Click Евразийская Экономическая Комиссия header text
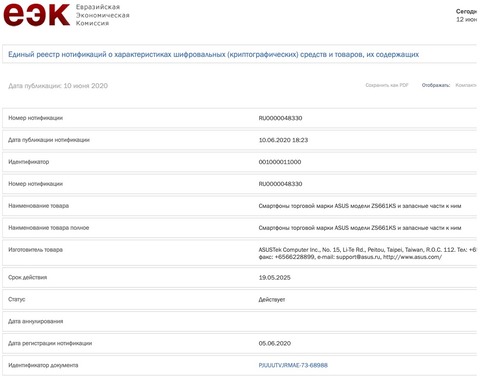The width and height of the screenshot is (480, 377). pyautogui.click(x=102, y=15)
